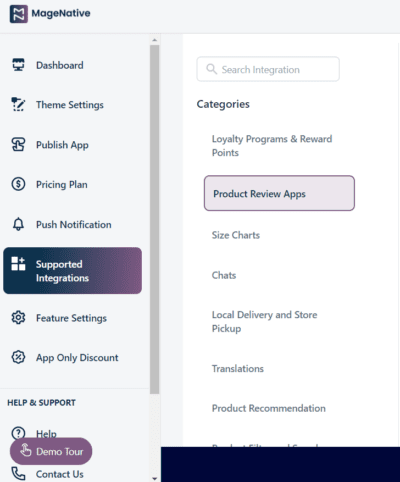Click the Pricing Plan dollar icon
The image size is (400, 482).
(18, 184)
